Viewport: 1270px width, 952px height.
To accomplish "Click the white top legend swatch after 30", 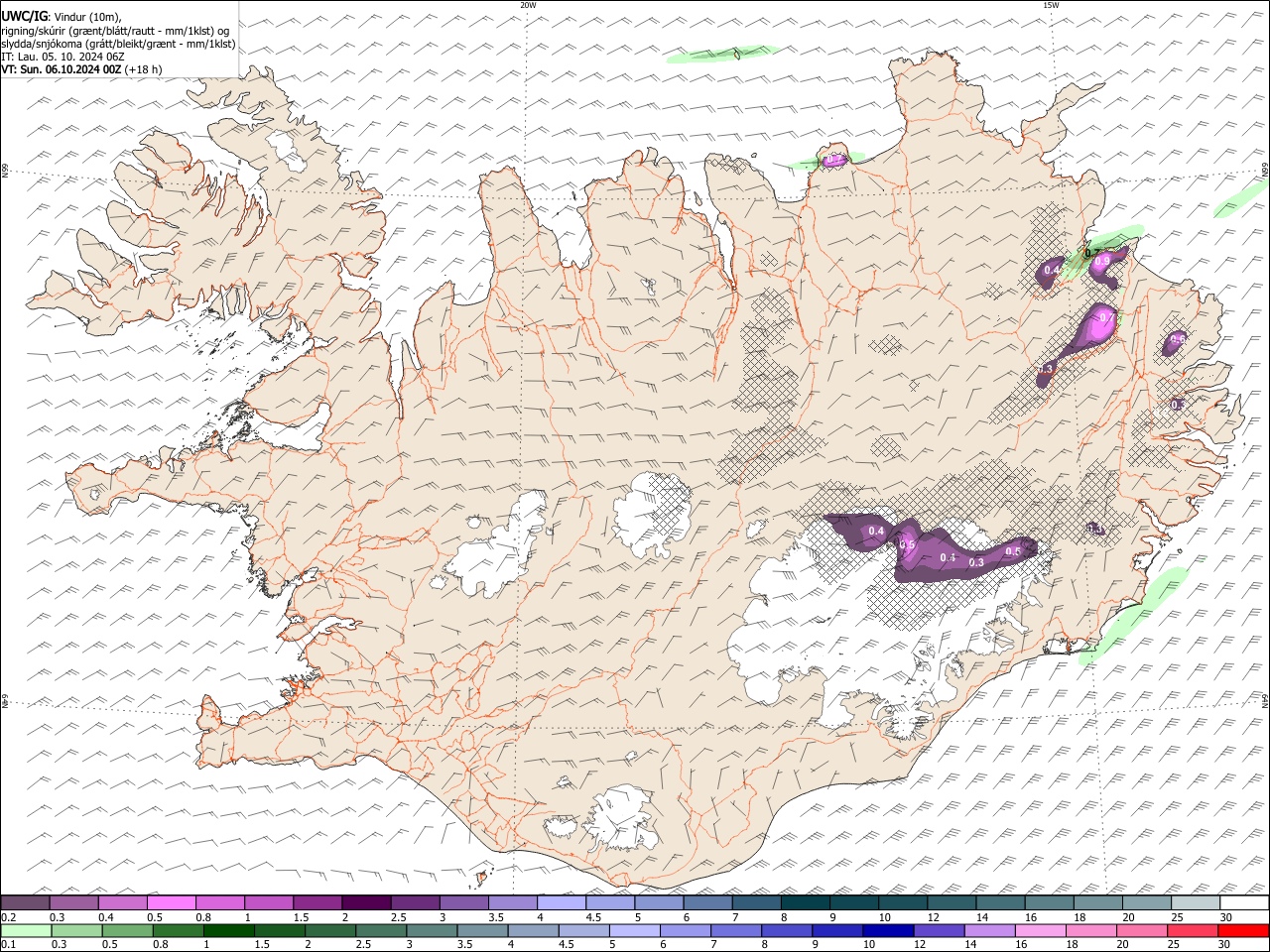I will tap(1244, 902).
